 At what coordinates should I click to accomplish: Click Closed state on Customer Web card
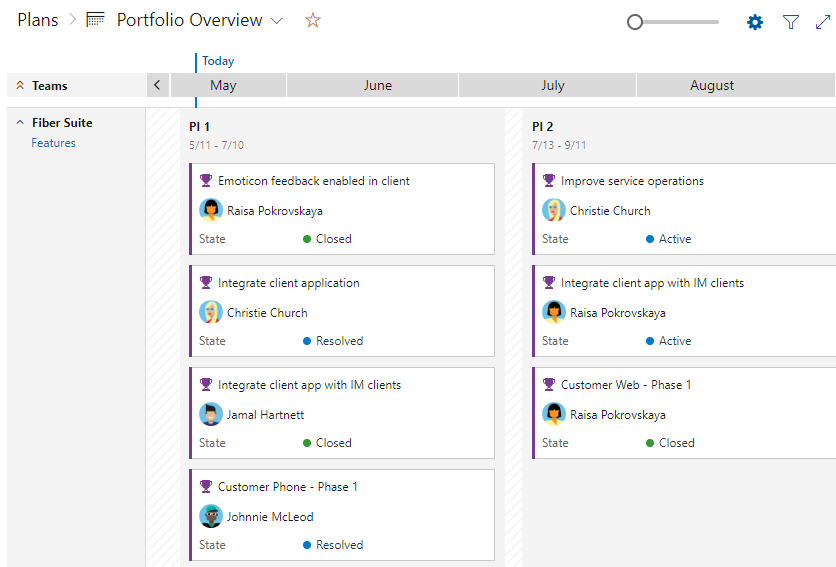(670, 443)
